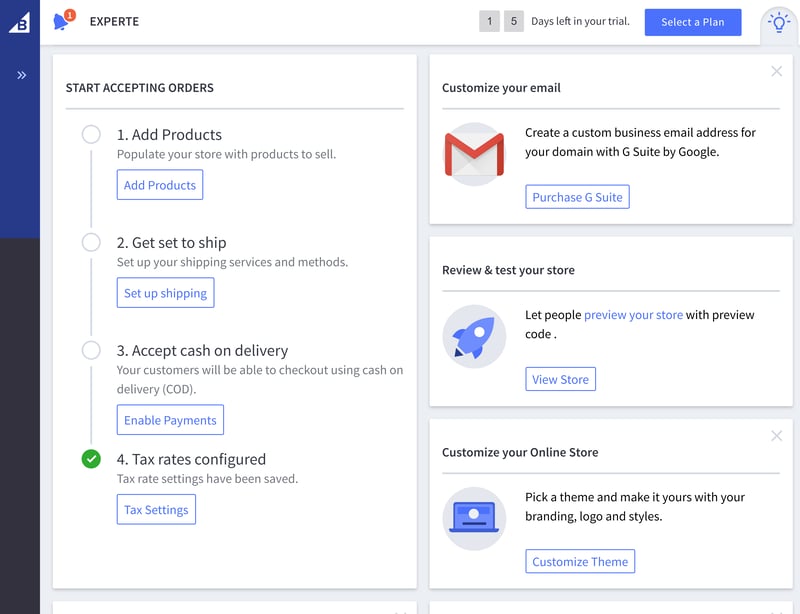This screenshot has height=614, width=800.
Task: Dismiss the Customize your email card
Action: tap(776, 71)
